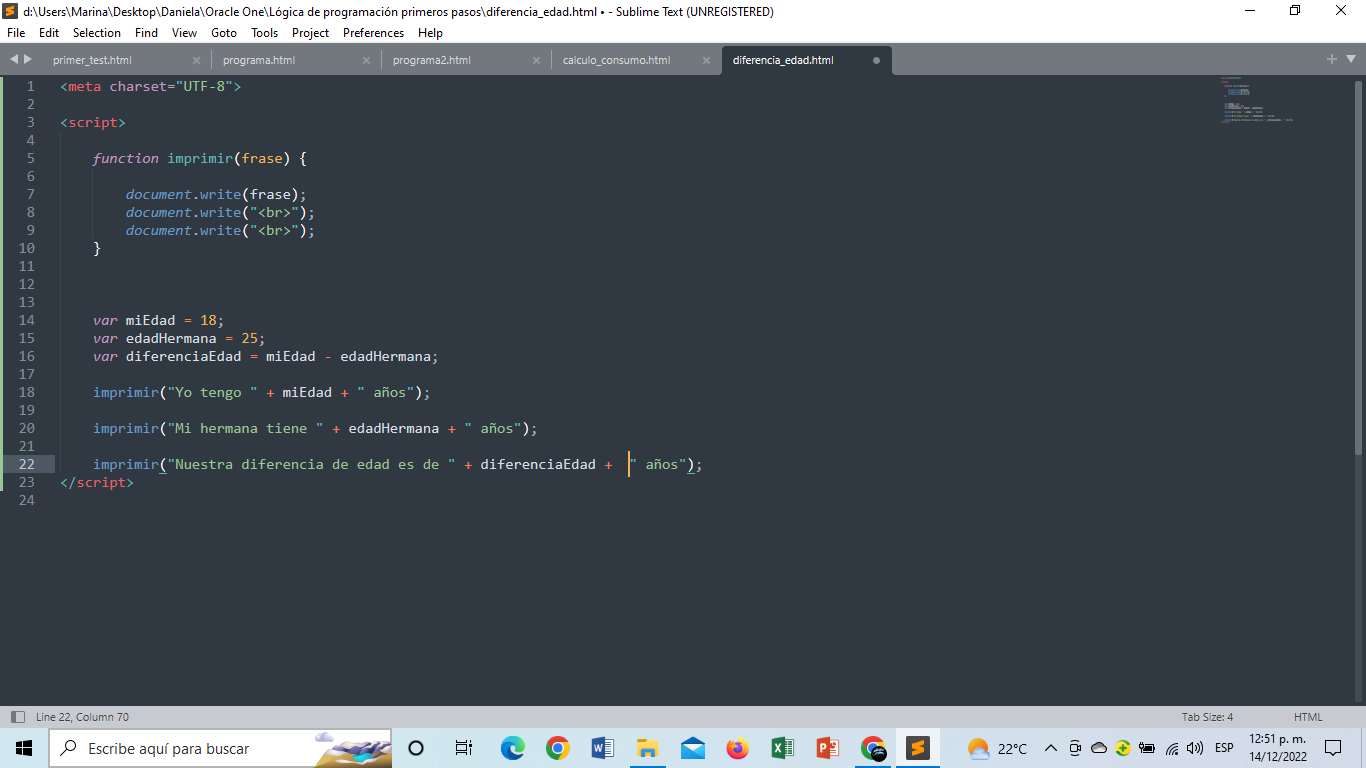Launch Firefox from the taskbar
This screenshot has width=1366, height=768.
coord(737,748)
